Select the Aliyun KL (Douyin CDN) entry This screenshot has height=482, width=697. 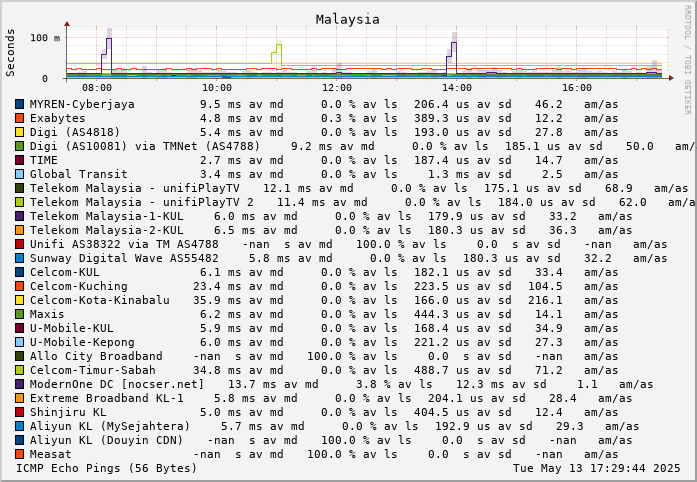[323, 441]
